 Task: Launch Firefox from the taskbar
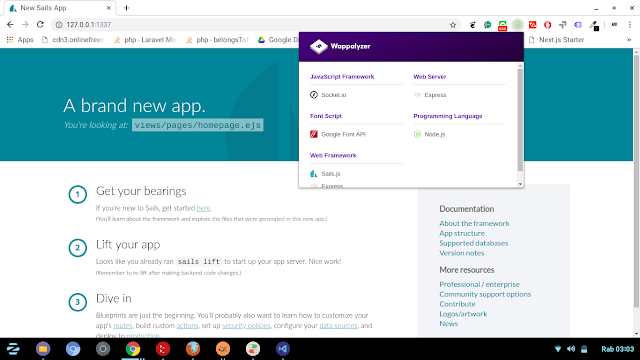tap(193, 349)
